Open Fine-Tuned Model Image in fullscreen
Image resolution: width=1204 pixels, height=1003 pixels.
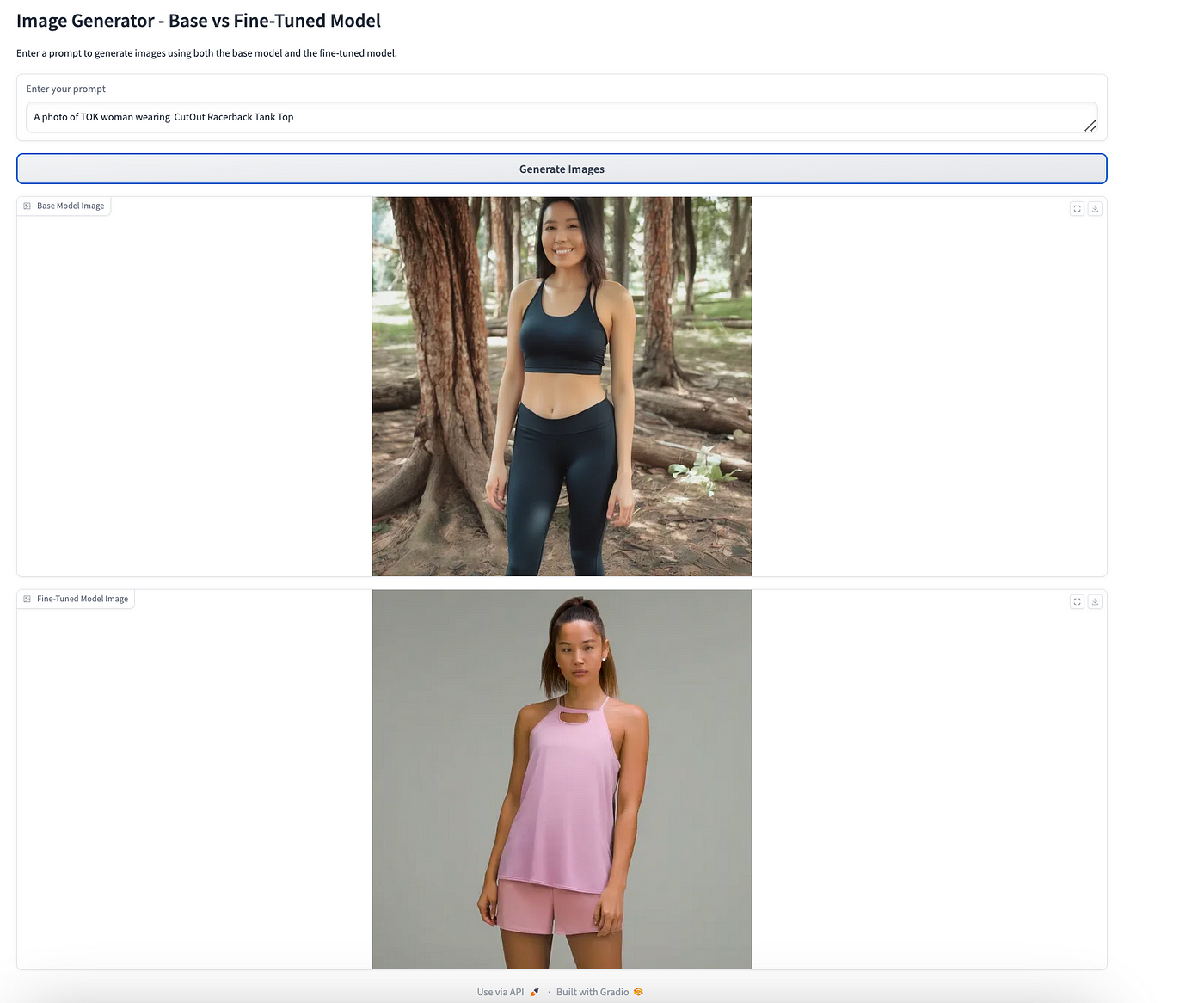coord(1077,601)
